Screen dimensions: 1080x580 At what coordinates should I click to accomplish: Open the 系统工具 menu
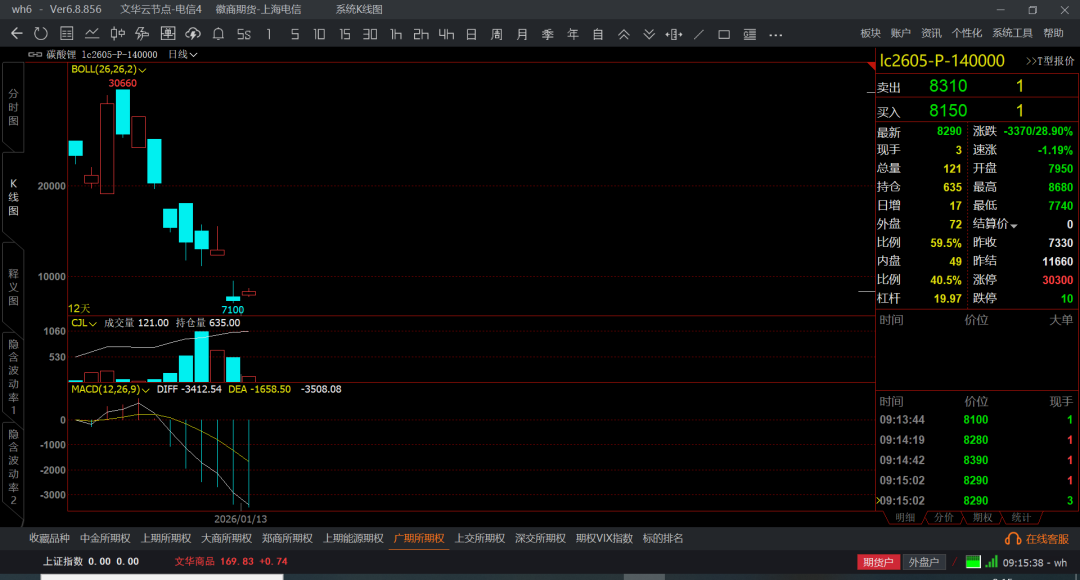pyautogui.click(x=1012, y=33)
